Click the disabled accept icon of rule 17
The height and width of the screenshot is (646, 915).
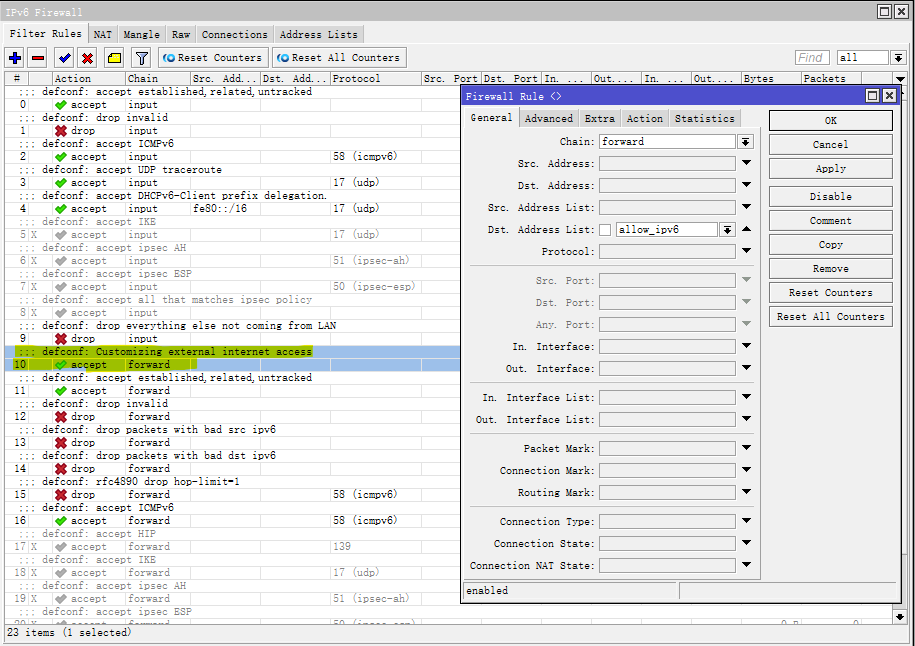[x=61, y=547]
